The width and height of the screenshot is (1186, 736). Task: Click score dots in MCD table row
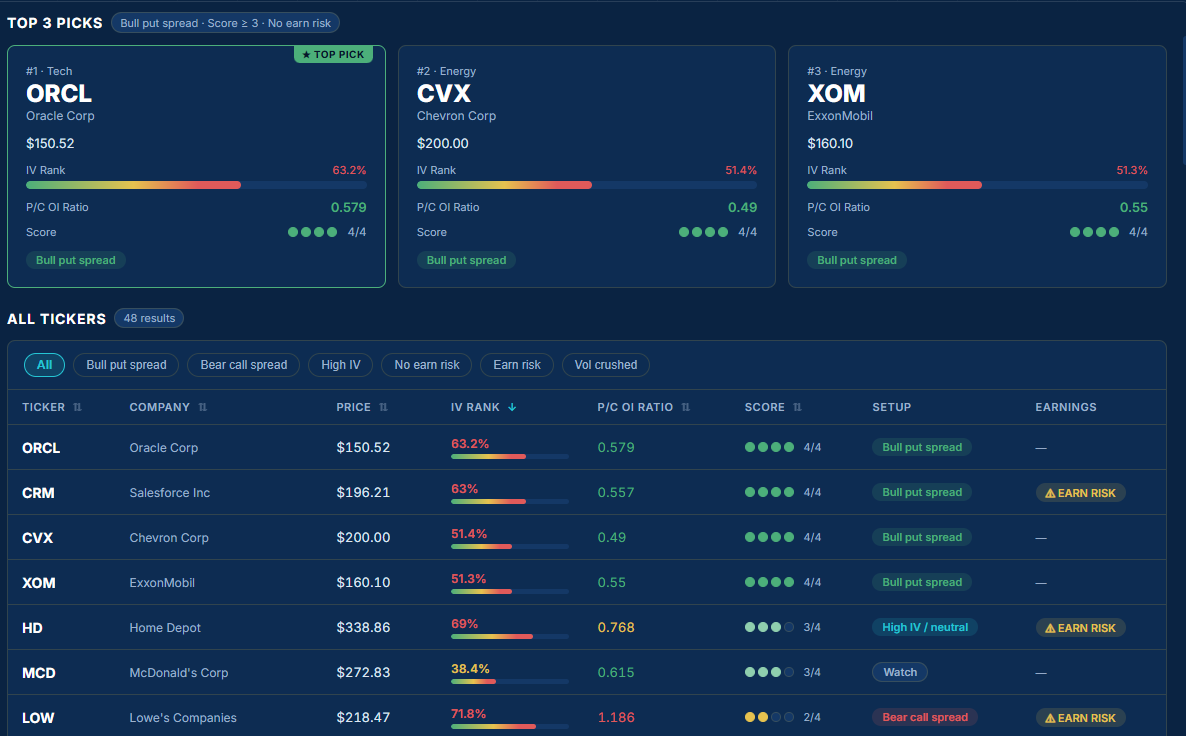point(769,672)
